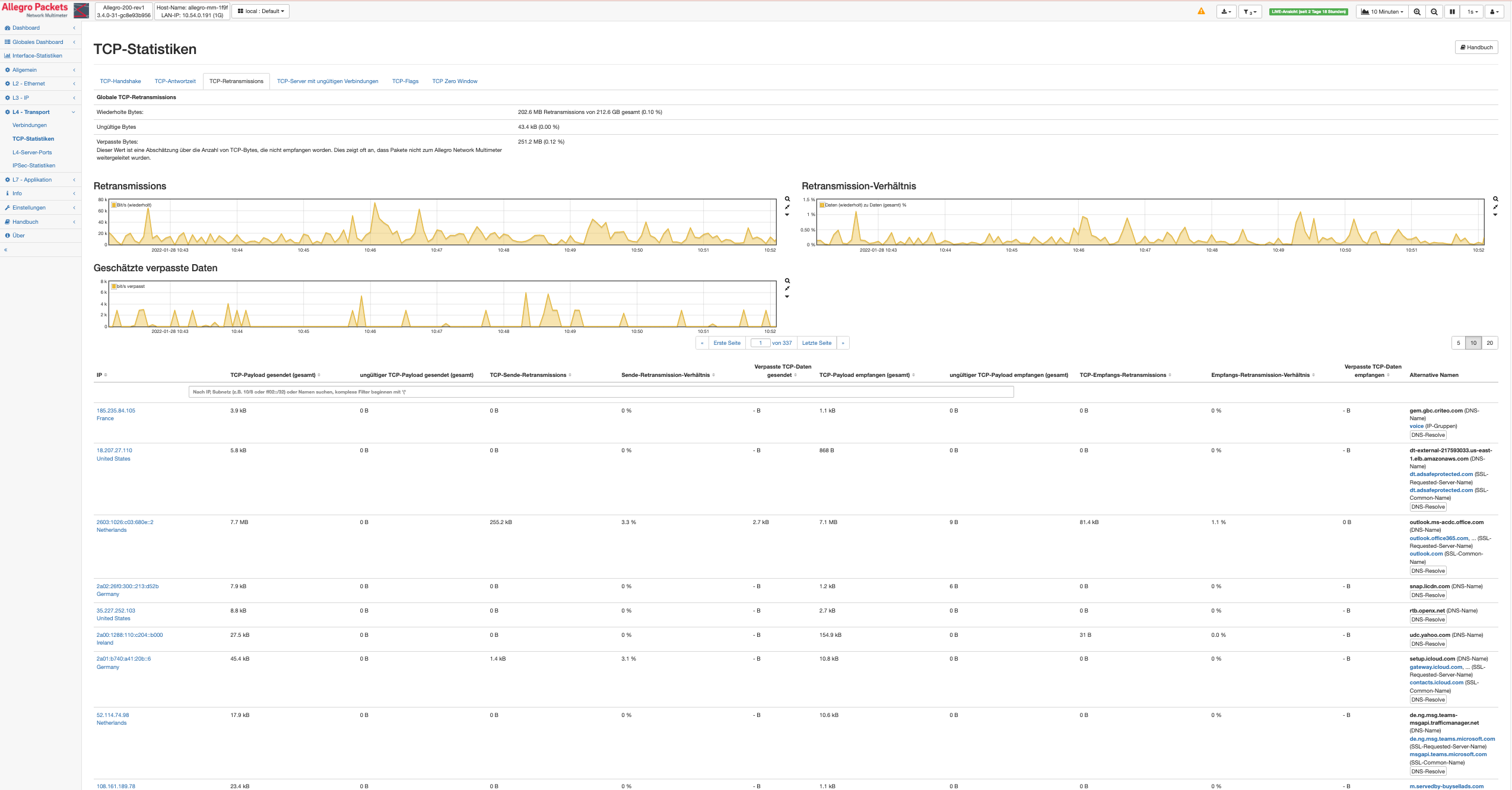Click the magnifier icon beside the Retransmissions chart

[787, 199]
